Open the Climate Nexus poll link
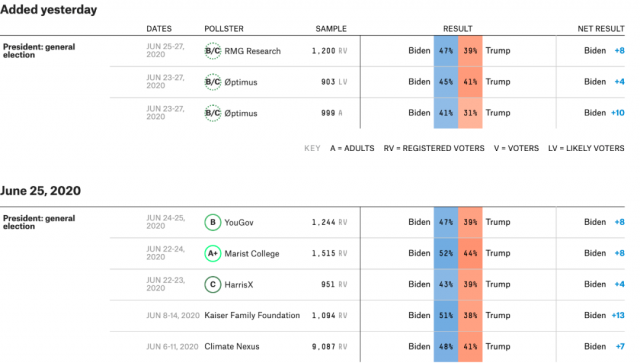This screenshot has height=363, width=640. [232, 346]
